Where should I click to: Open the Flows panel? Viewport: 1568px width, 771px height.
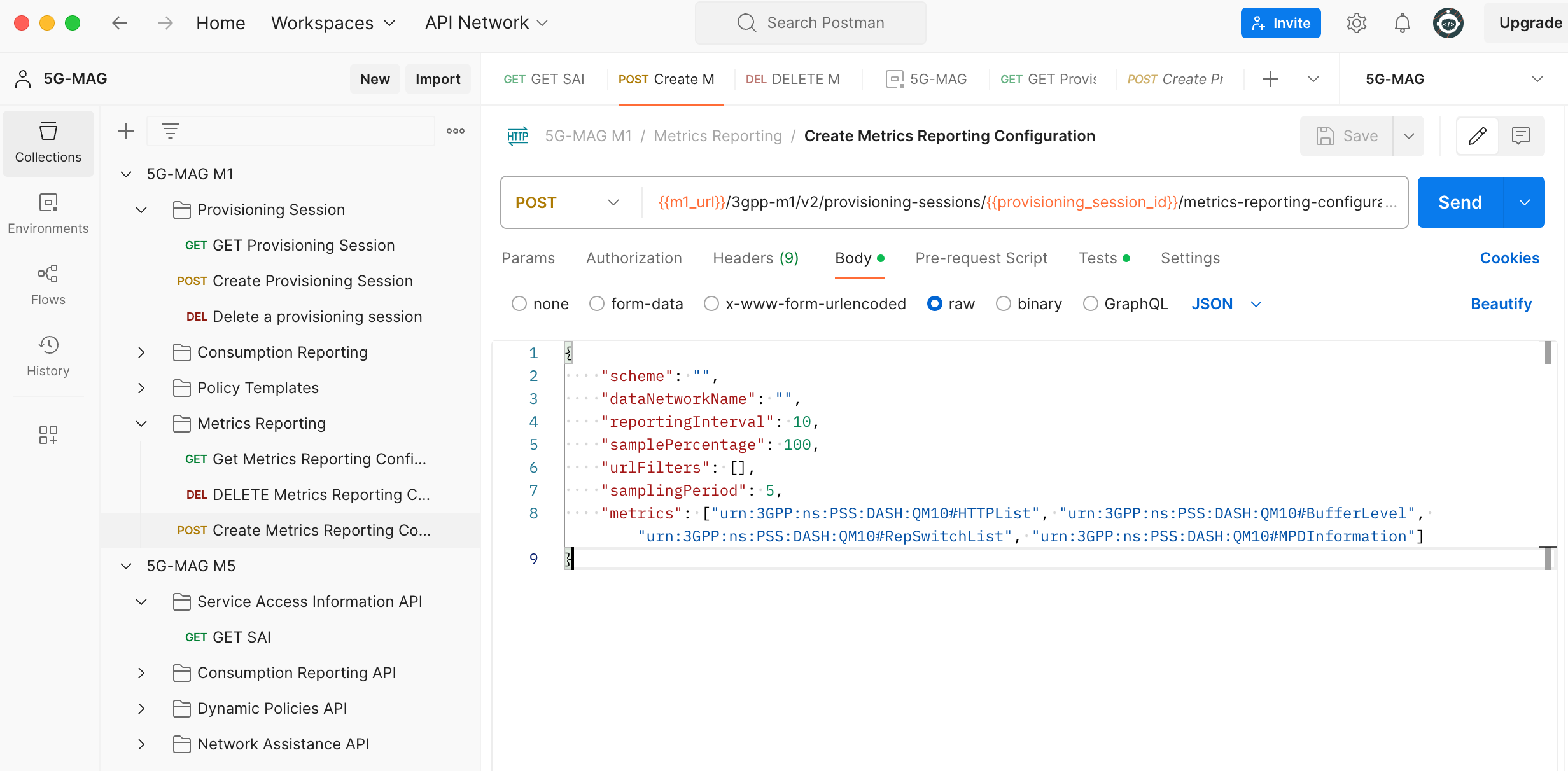coord(48,285)
